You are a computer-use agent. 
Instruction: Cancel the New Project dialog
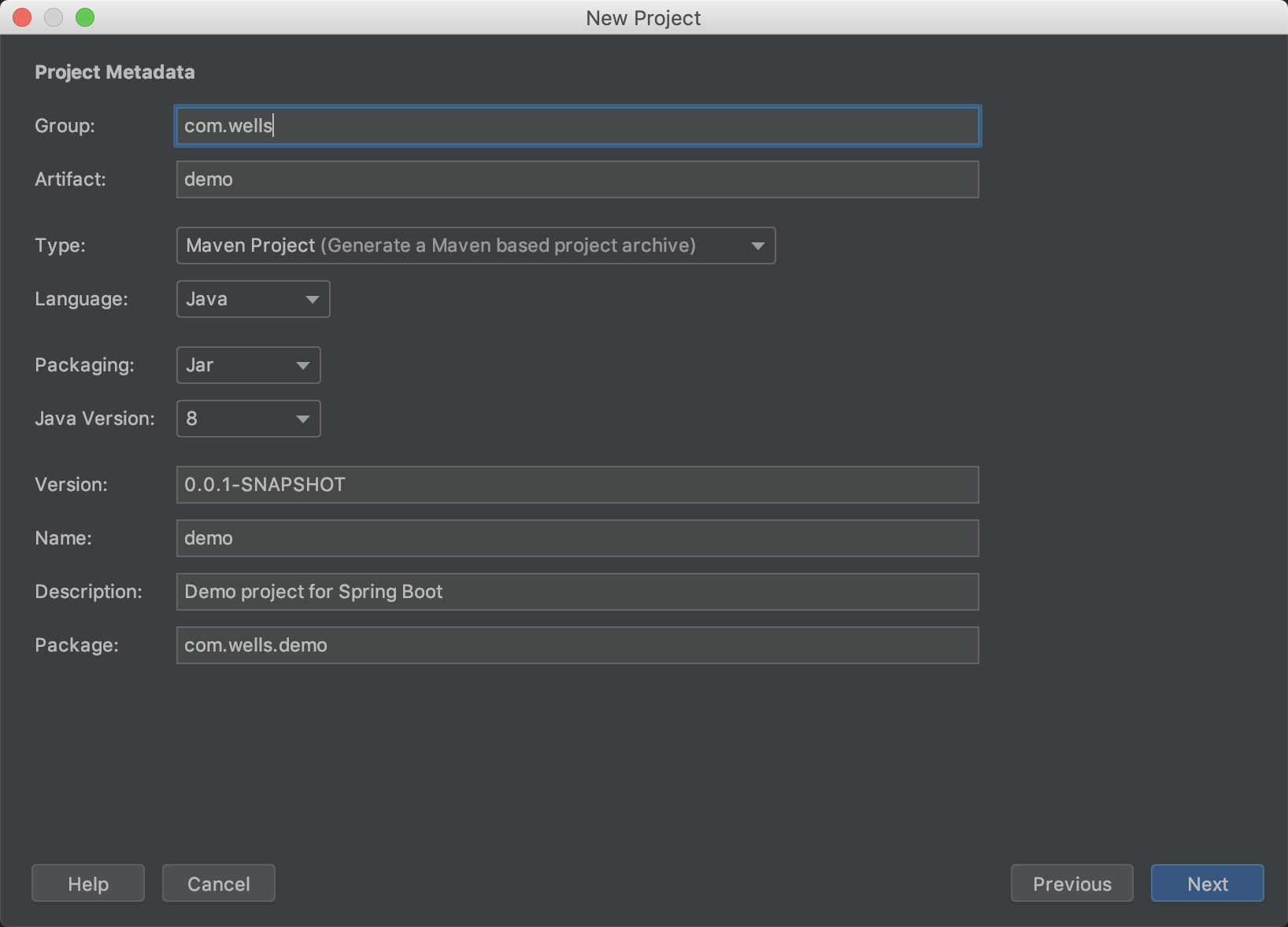[219, 884]
